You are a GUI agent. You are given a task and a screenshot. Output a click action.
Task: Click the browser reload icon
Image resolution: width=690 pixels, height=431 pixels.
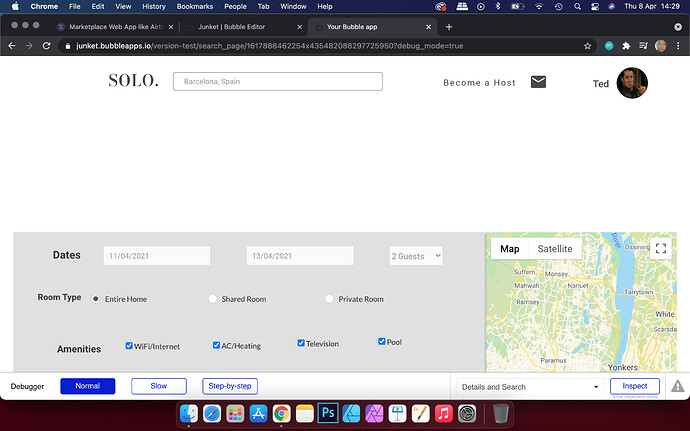tap(46, 46)
